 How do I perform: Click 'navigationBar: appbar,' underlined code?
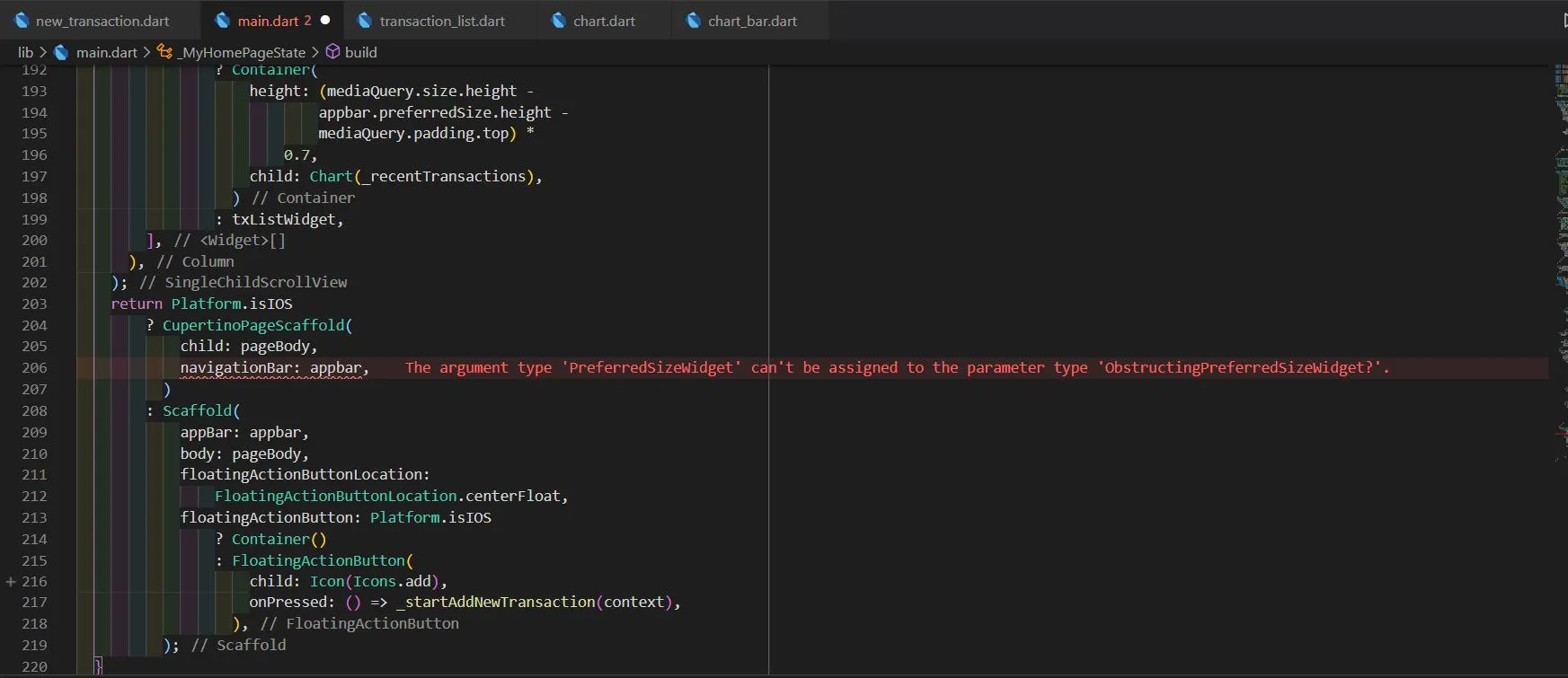(275, 367)
